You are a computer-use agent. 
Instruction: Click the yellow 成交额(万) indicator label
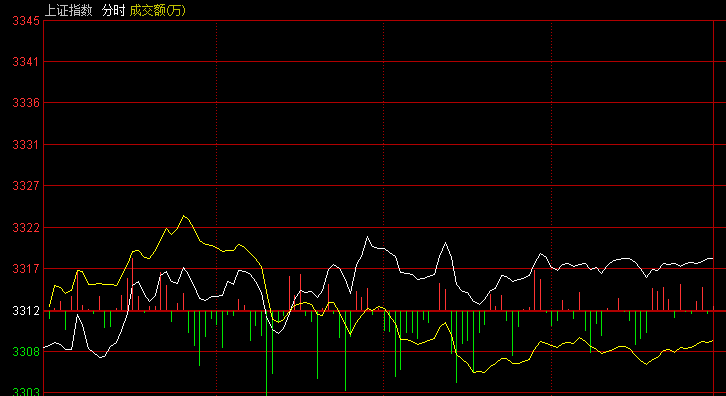click(x=157, y=11)
